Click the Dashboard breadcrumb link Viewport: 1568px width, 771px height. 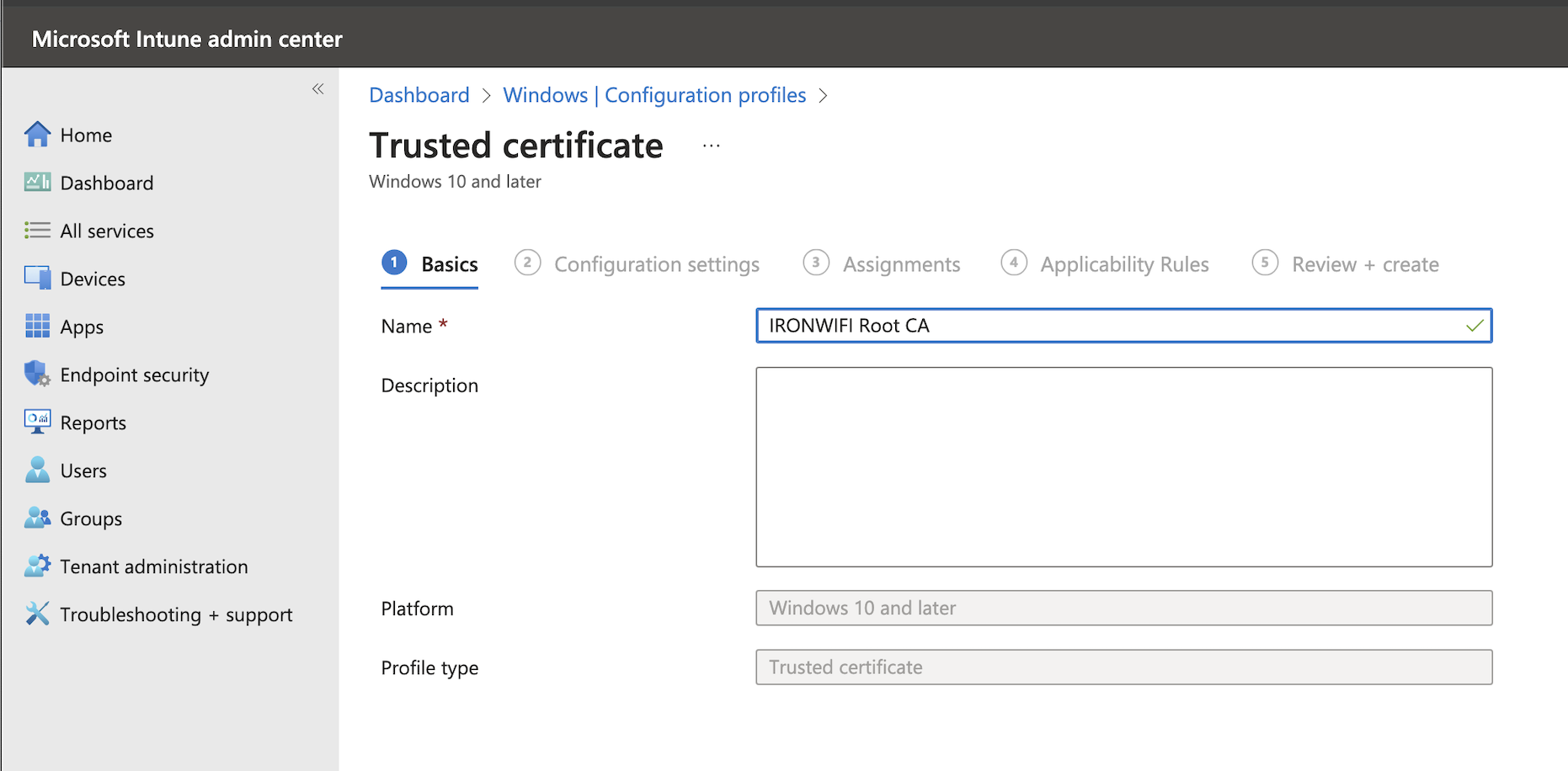tap(419, 95)
